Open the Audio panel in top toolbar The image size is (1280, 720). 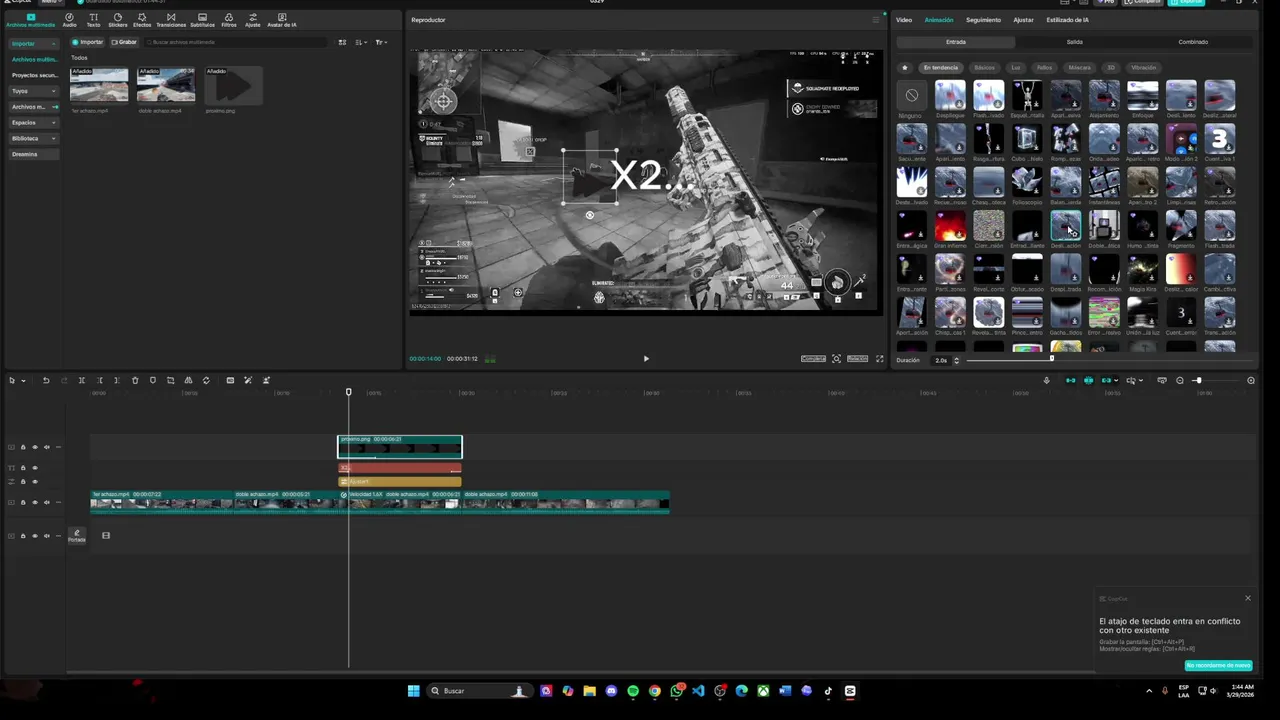click(x=69, y=19)
